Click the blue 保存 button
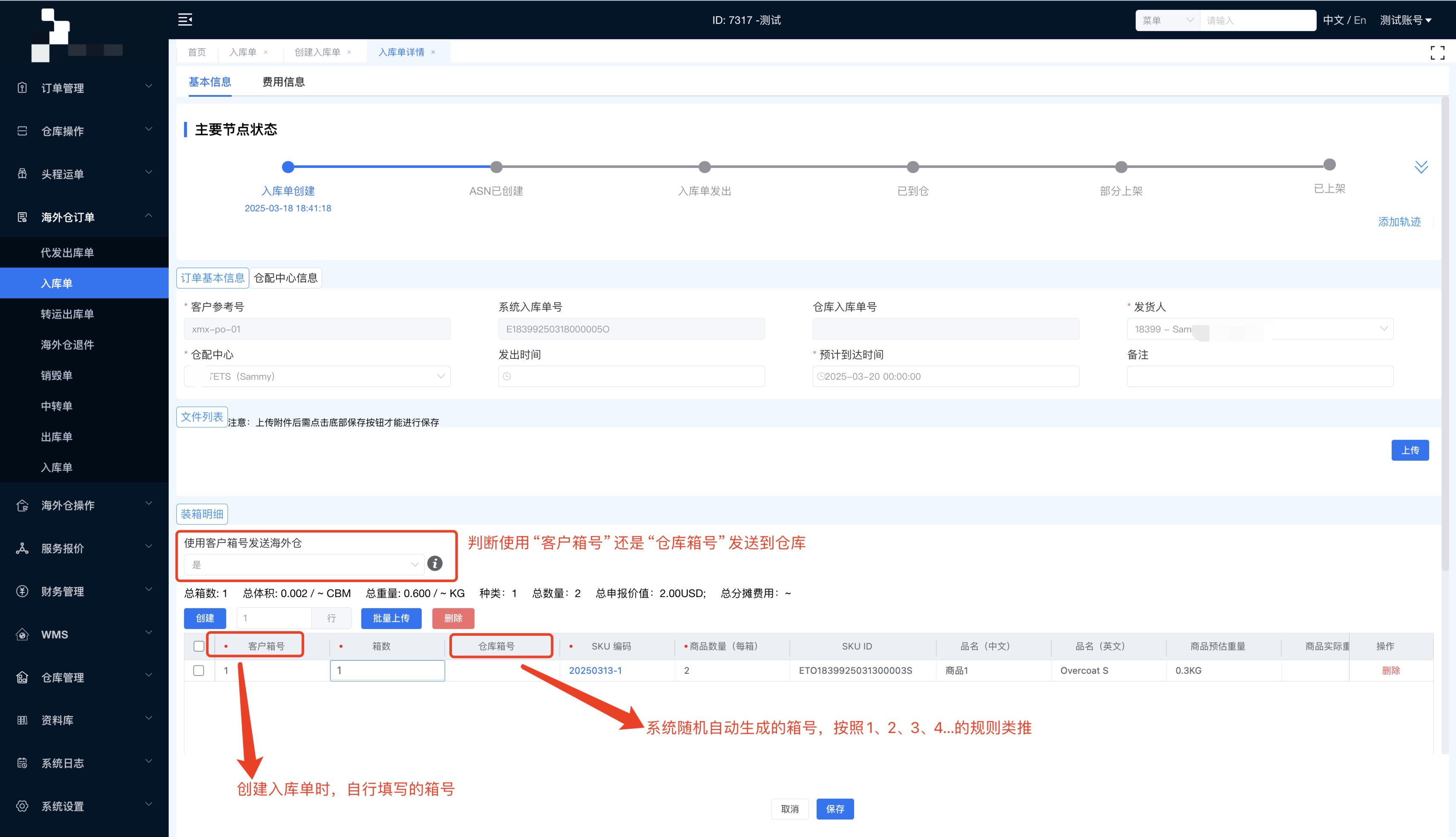1456x837 pixels. click(834, 809)
